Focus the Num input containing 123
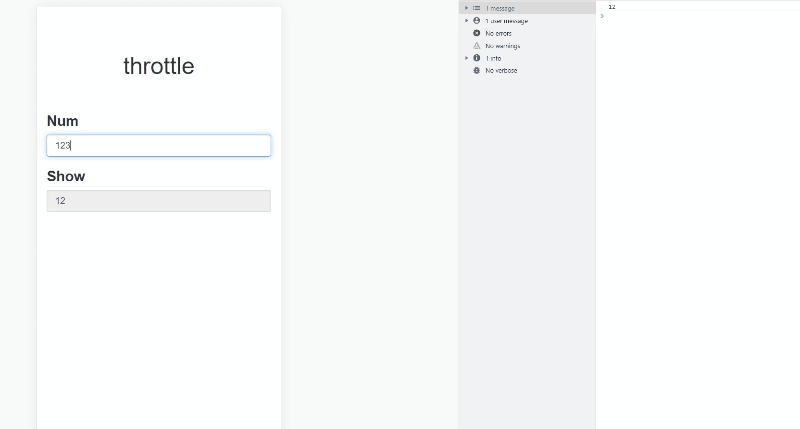This screenshot has height=429, width=800. click(x=158, y=146)
